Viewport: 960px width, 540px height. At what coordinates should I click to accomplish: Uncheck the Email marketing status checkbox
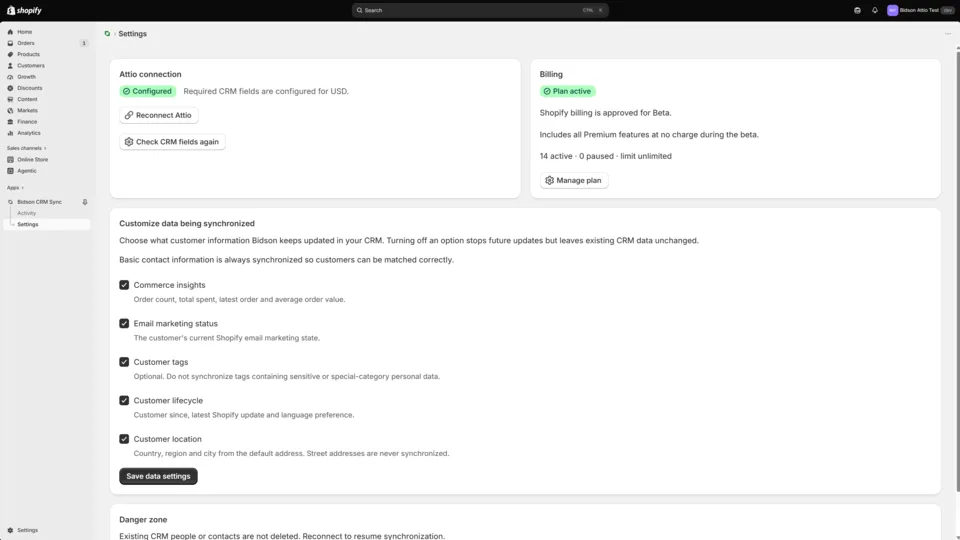[x=124, y=324]
